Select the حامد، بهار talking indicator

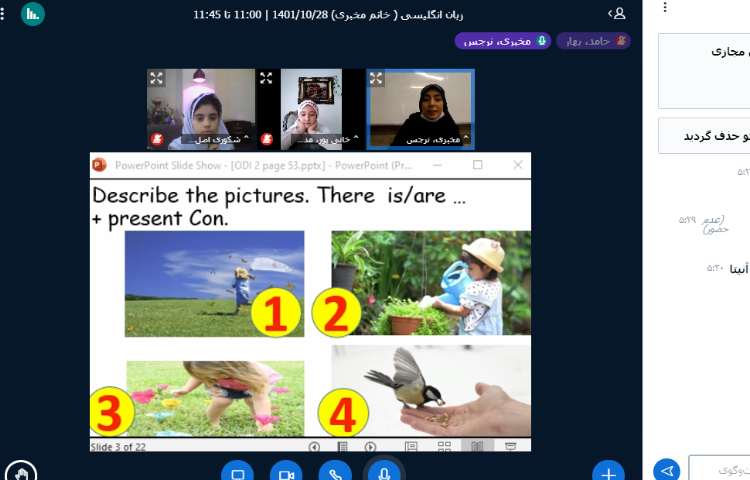click(x=594, y=41)
